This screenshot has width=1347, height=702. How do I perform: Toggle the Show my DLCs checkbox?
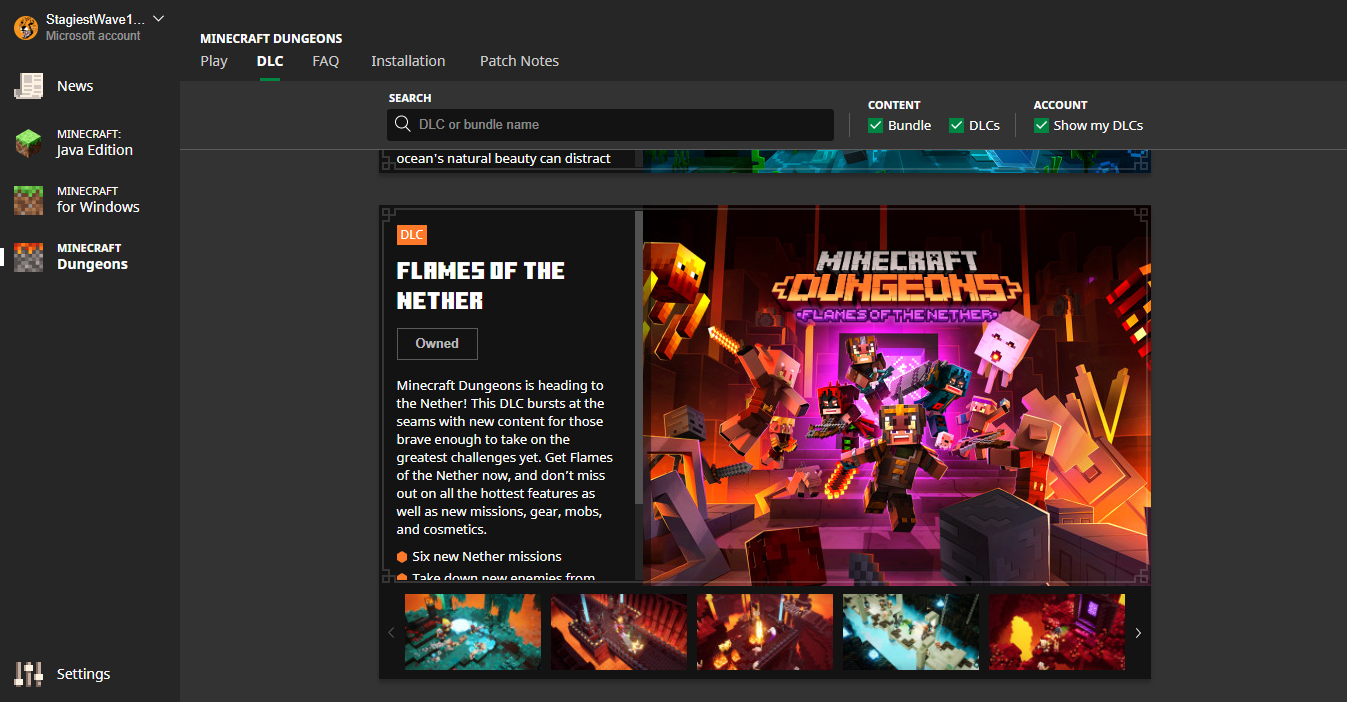pyautogui.click(x=1041, y=125)
